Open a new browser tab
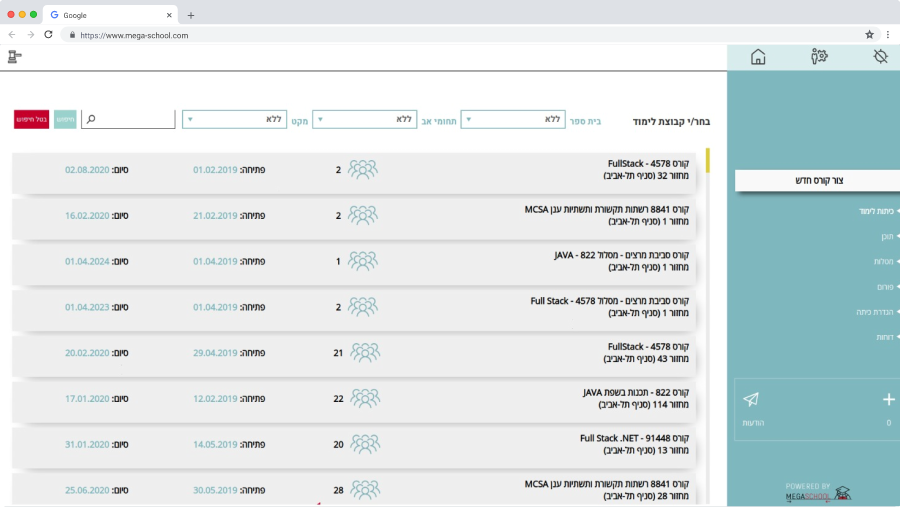 [191, 16]
